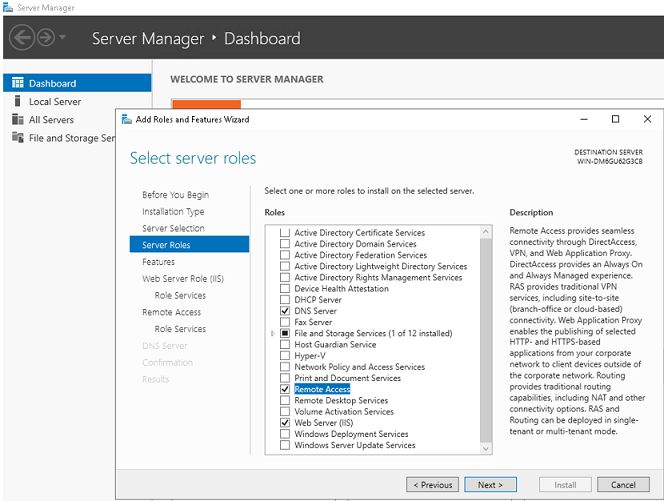Select the Remote Access role label
Viewport: 664px width, 501px height.
pyautogui.click(x=322, y=389)
